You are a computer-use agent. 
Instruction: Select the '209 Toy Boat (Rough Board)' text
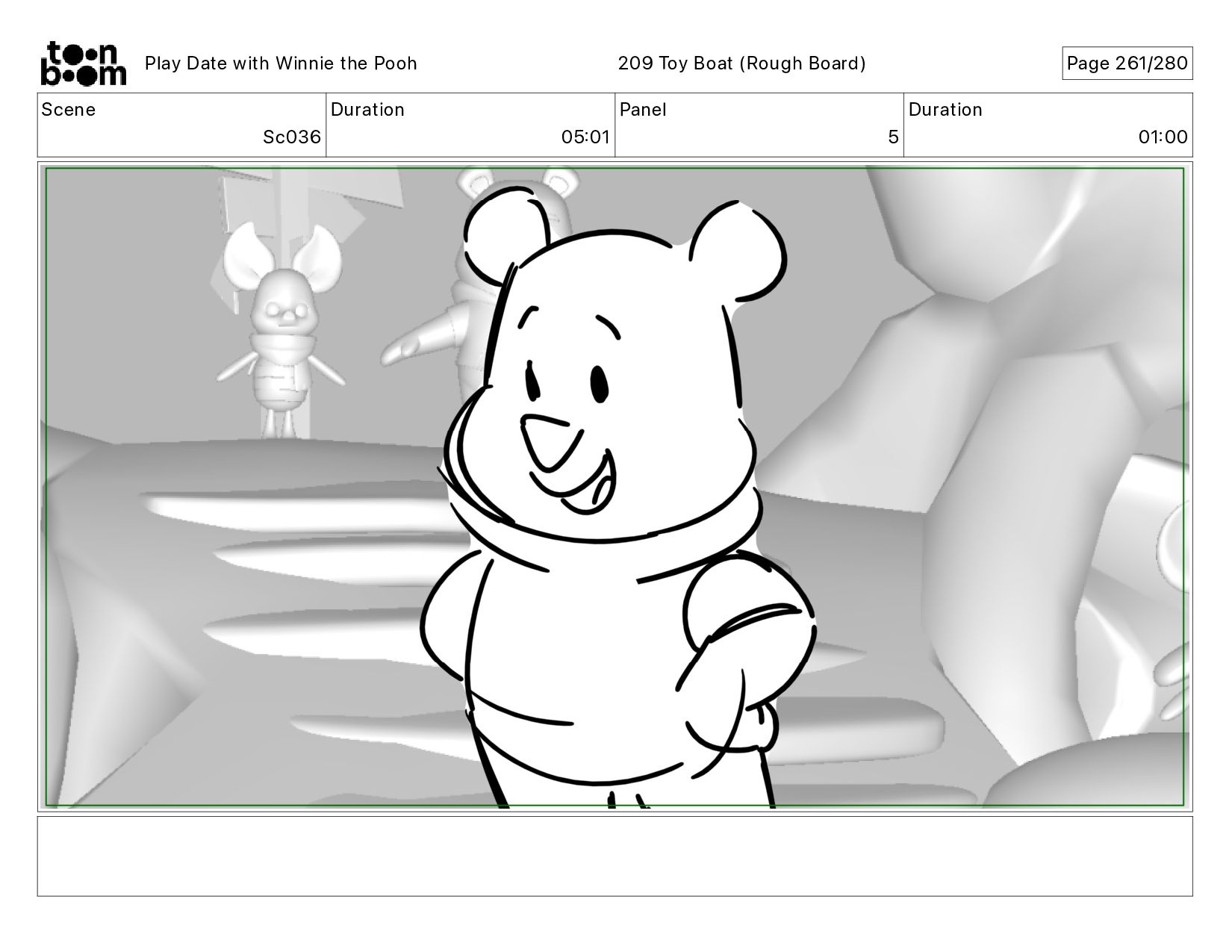[741, 63]
